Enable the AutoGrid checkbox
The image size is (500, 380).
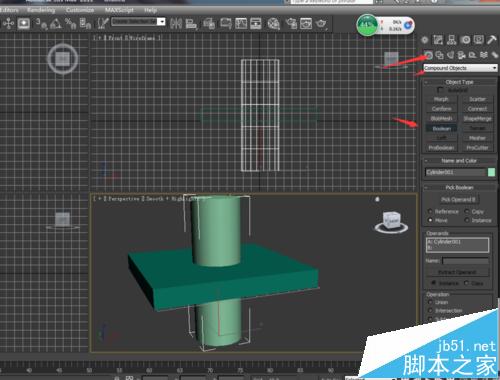point(440,90)
